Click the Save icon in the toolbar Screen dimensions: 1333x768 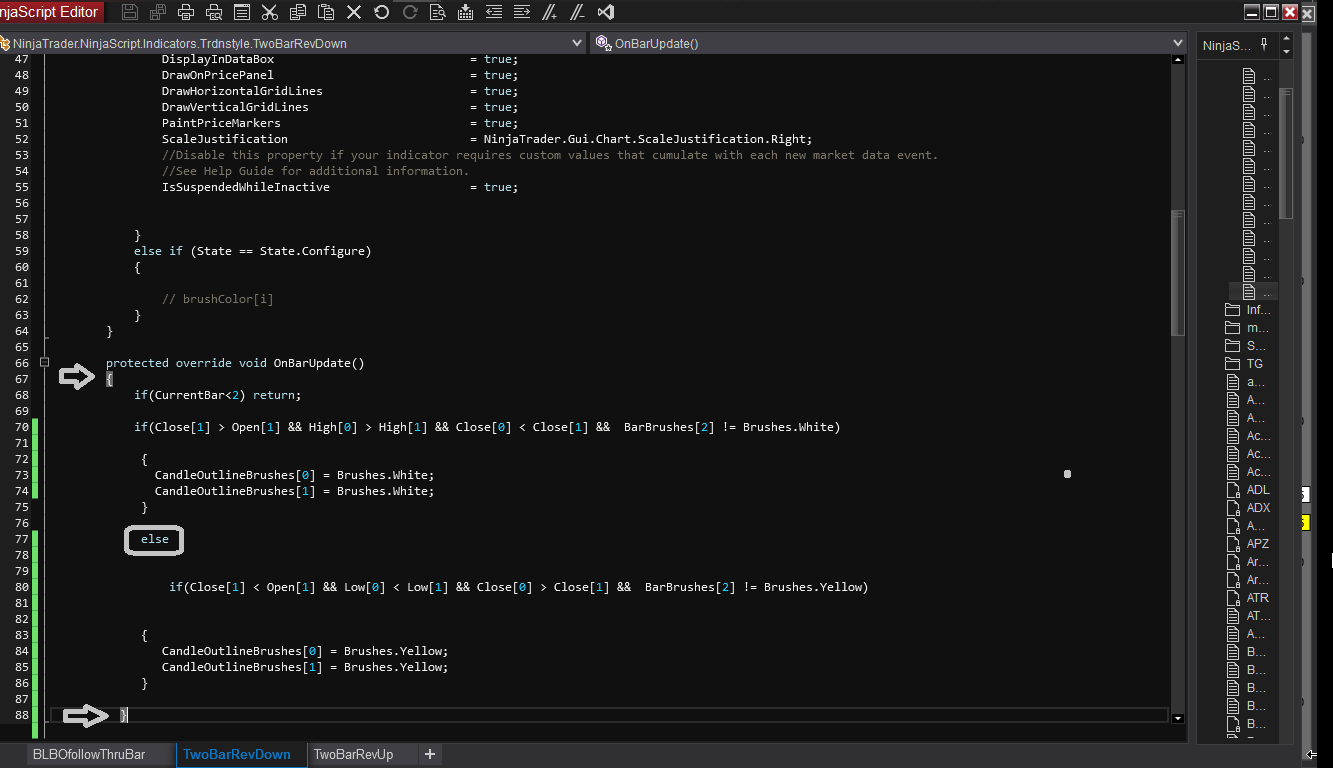coord(129,12)
